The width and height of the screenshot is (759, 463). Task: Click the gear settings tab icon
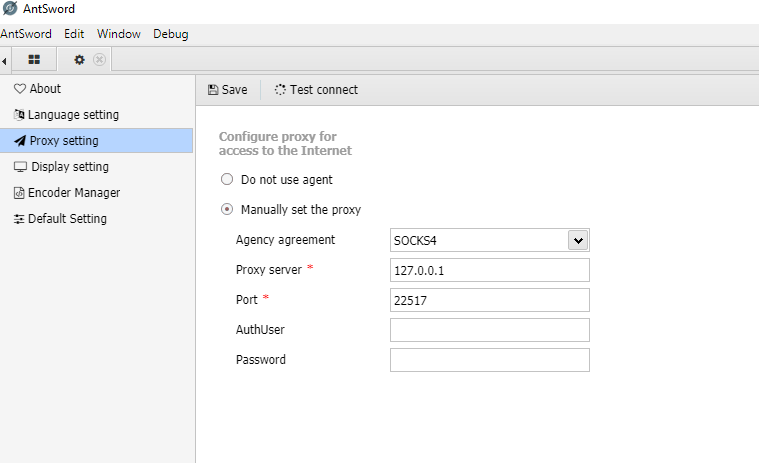[x=80, y=60]
